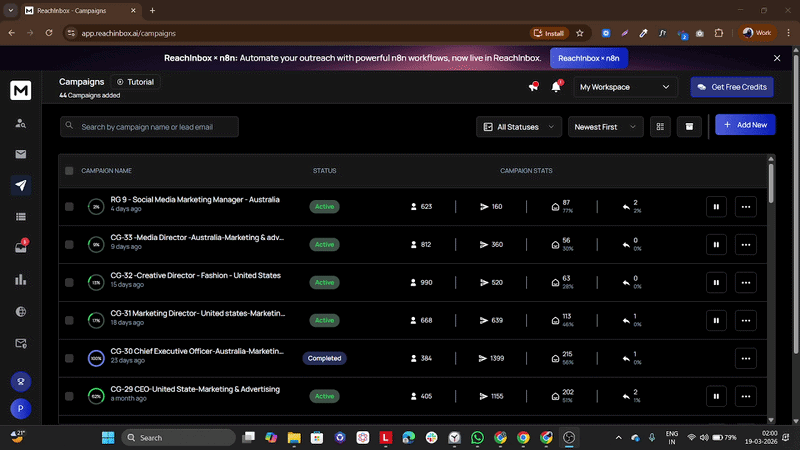Open the Work Chrome profile menu
Viewport: 800px width, 450px height.
[757, 33]
